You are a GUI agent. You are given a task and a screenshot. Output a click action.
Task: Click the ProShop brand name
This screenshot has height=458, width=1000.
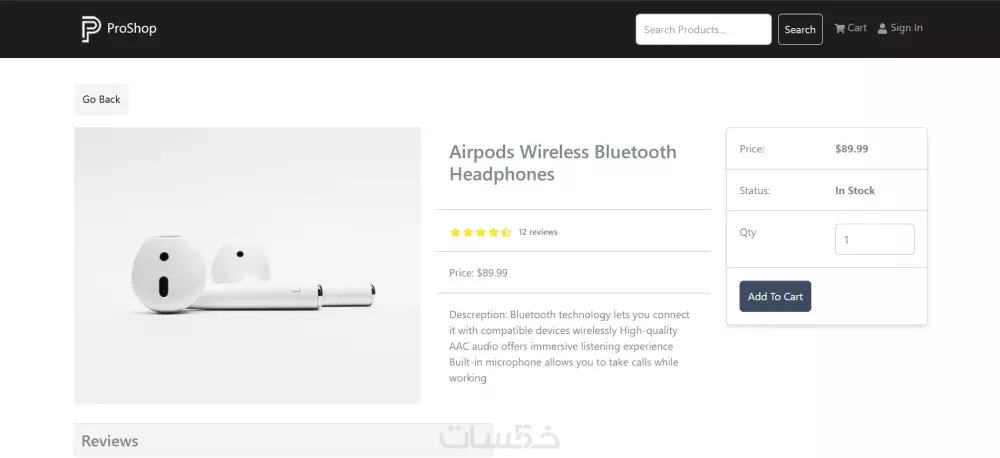[132, 28]
